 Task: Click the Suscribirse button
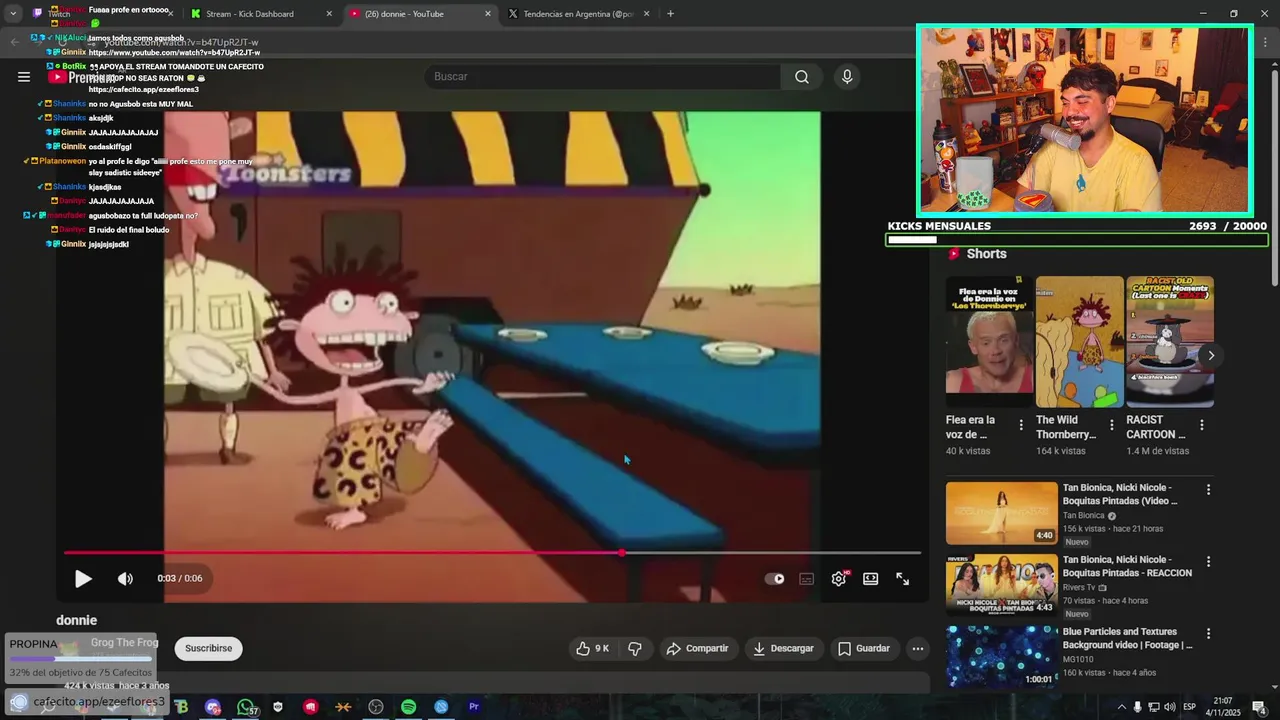pos(208,648)
